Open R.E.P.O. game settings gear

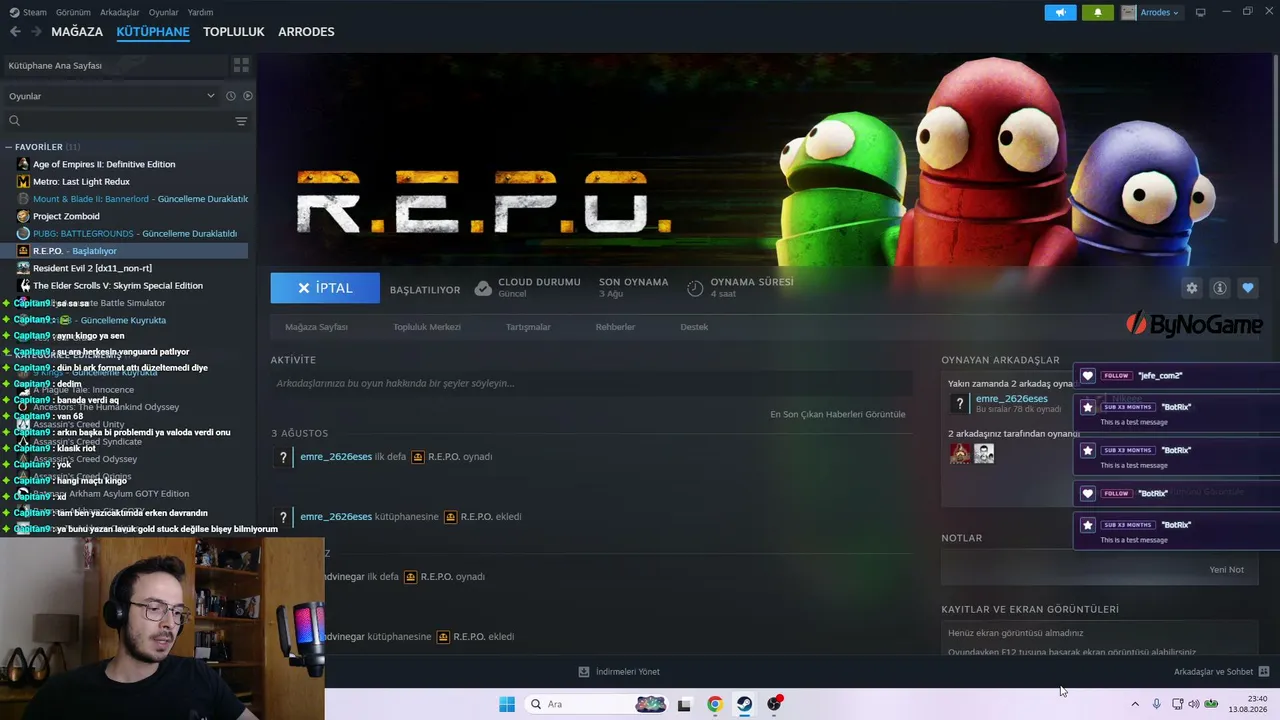point(1191,288)
